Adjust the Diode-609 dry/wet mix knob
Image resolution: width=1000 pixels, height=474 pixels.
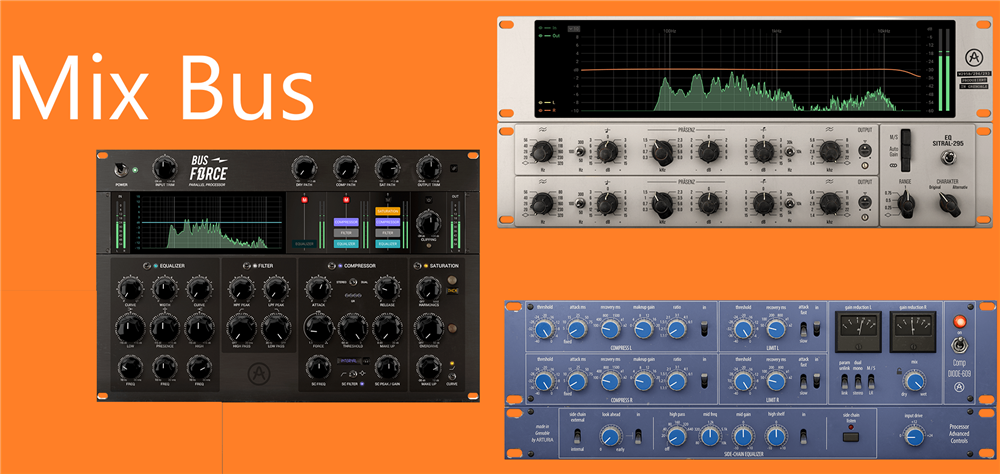click(915, 381)
